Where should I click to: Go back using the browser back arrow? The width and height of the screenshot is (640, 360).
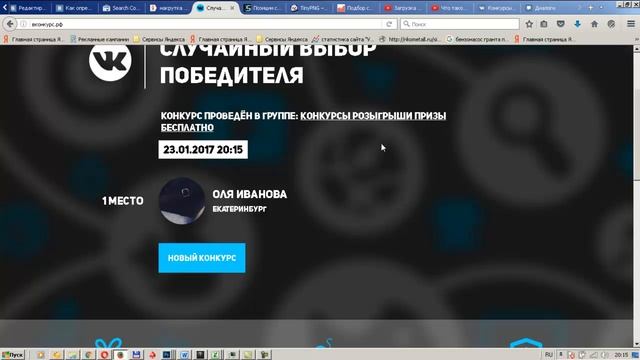click(x=10, y=24)
